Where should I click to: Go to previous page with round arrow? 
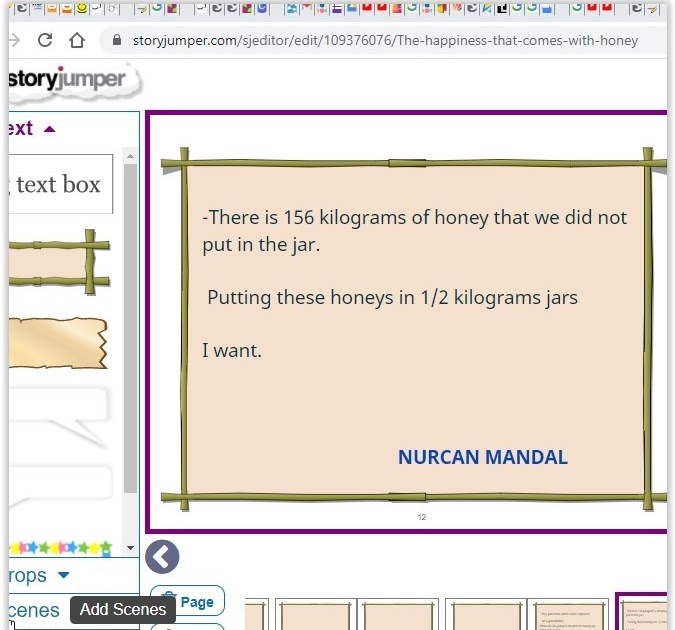pyautogui.click(x=162, y=557)
